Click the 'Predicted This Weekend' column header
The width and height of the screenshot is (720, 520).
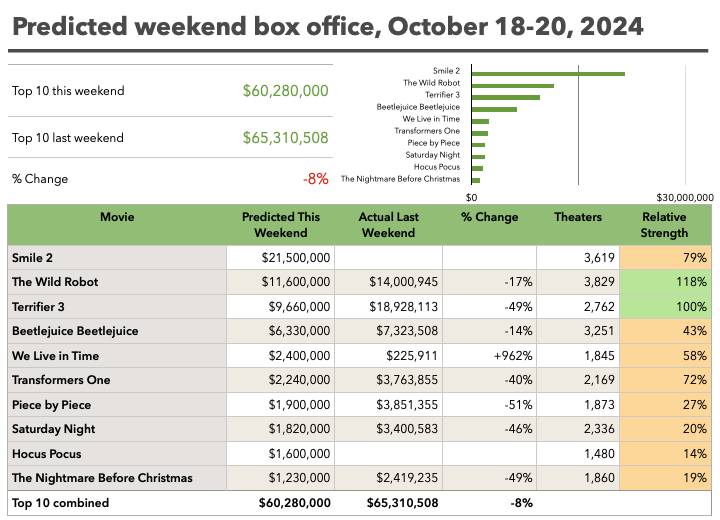(x=281, y=225)
